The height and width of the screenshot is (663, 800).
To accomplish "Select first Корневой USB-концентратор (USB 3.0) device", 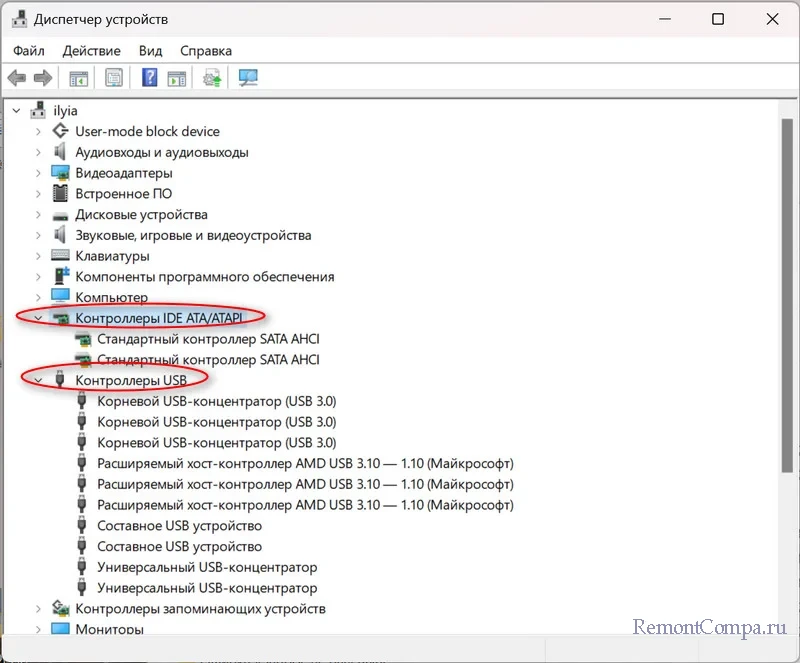I will tap(216, 401).
